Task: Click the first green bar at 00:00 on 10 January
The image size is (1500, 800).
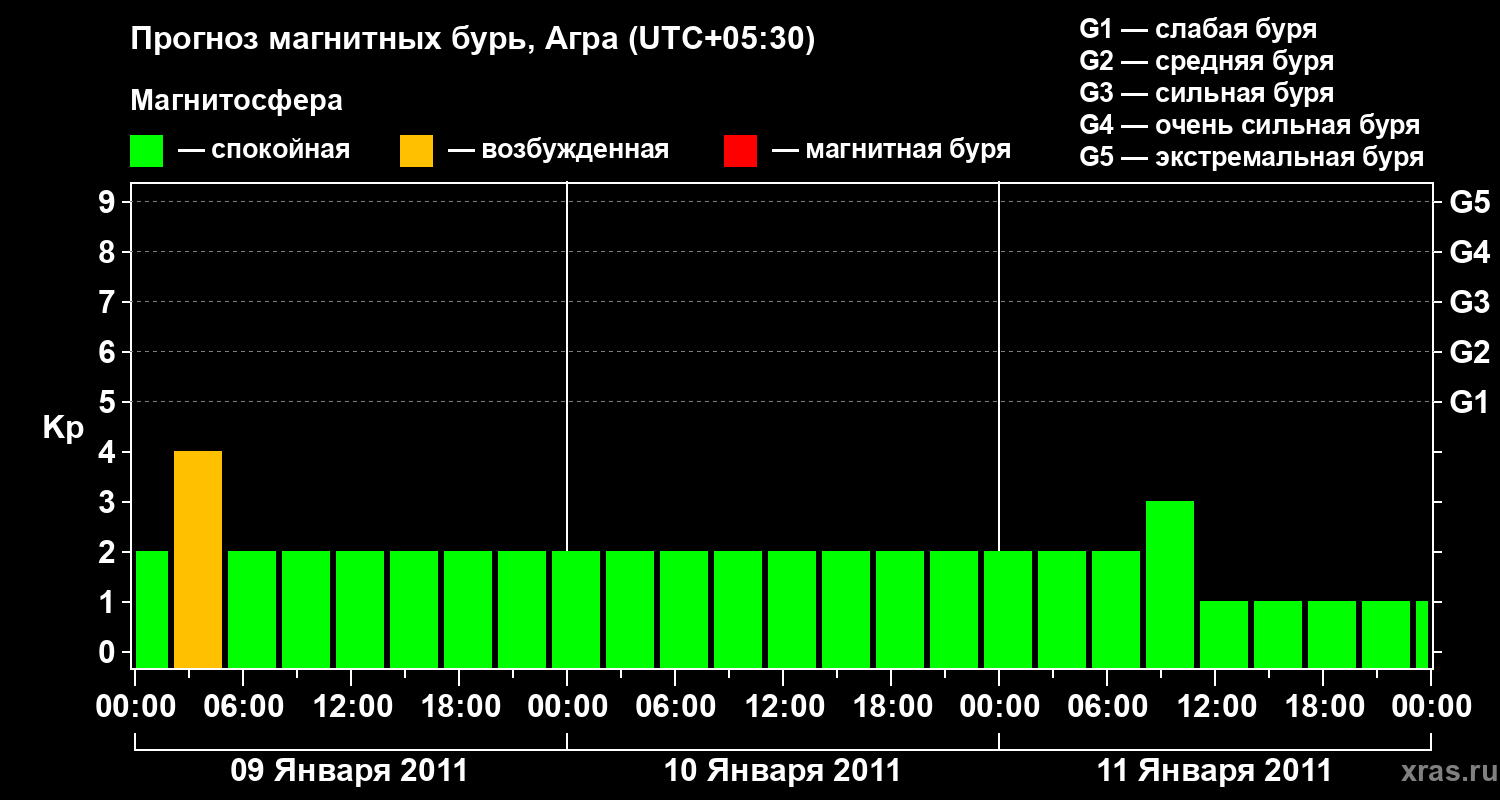Action: point(576,609)
